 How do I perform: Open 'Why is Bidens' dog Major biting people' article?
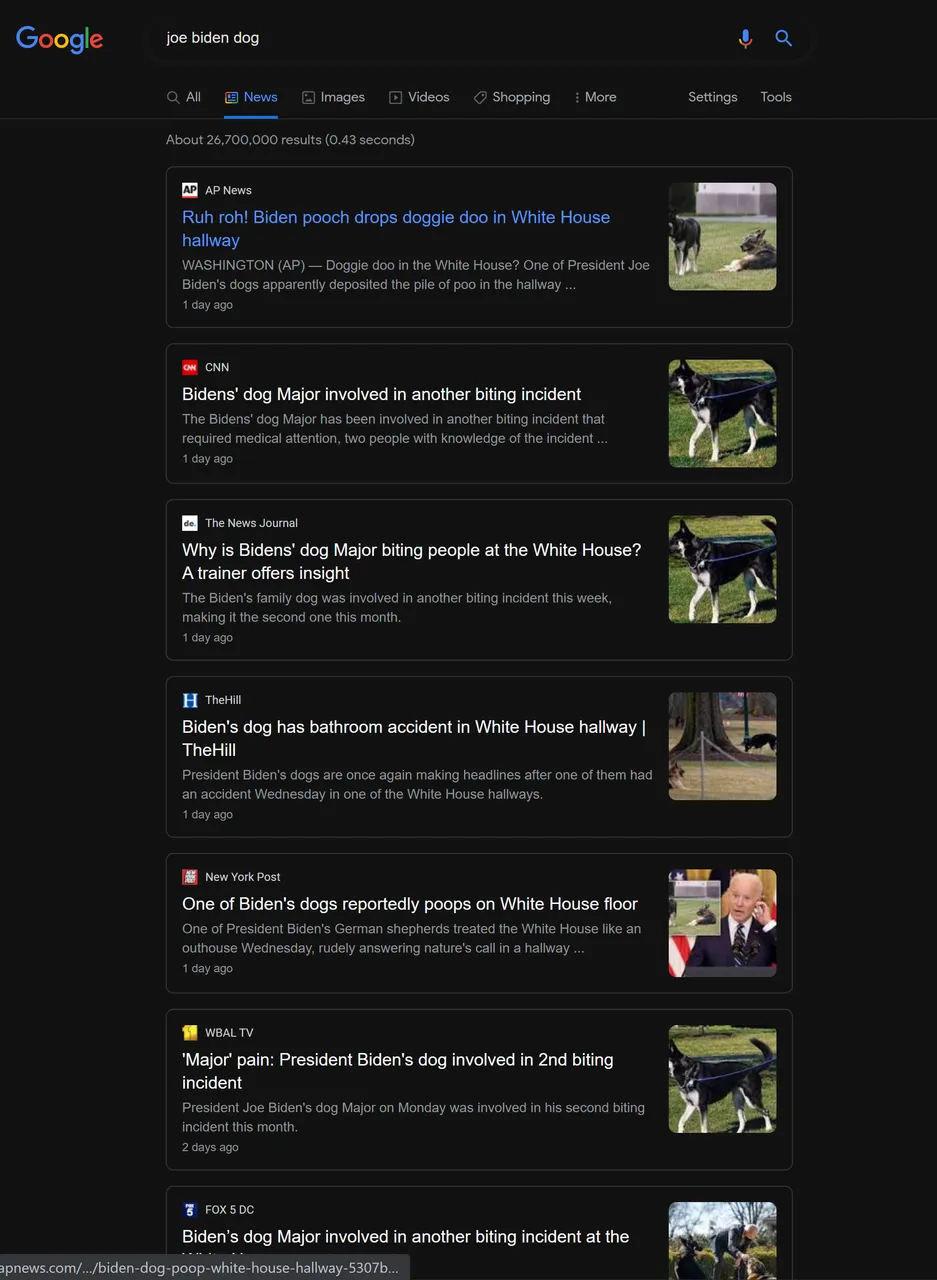(412, 561)
